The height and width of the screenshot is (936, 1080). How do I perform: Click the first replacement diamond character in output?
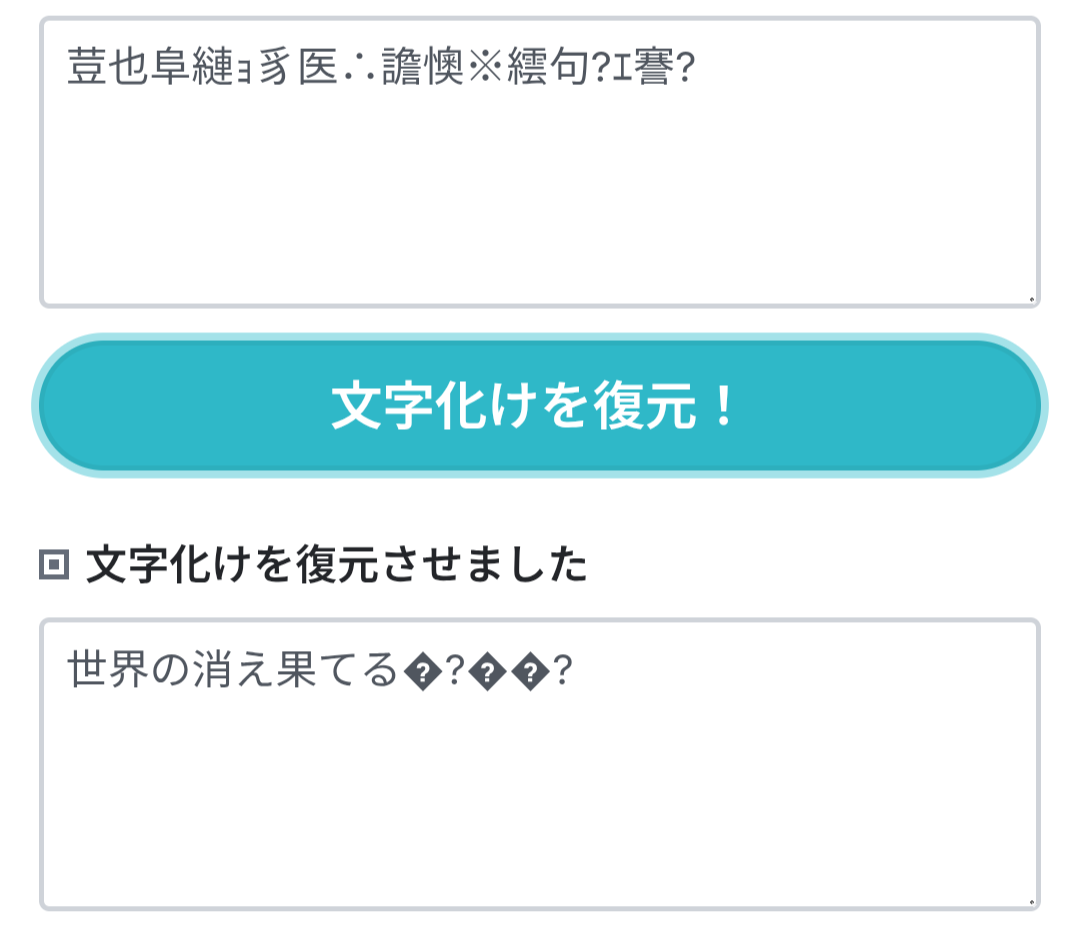(422, 673)
